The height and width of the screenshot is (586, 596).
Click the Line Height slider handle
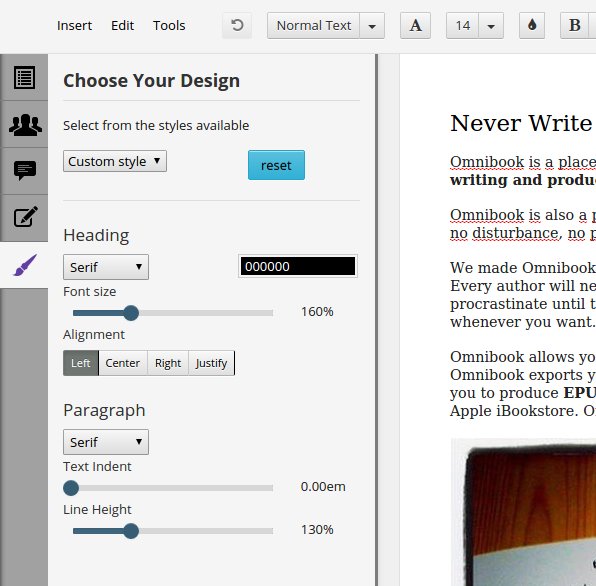click(131, 531)
